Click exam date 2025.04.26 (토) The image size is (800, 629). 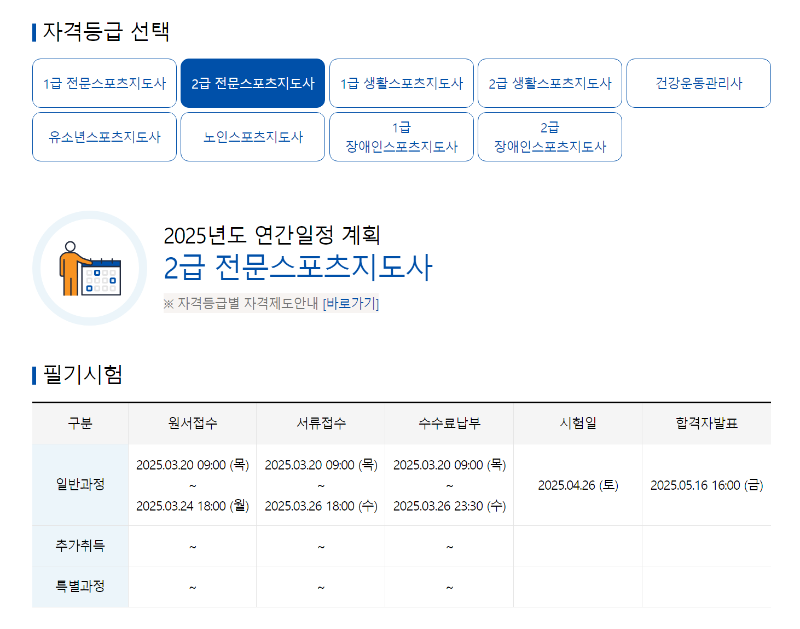coord(578,485)
